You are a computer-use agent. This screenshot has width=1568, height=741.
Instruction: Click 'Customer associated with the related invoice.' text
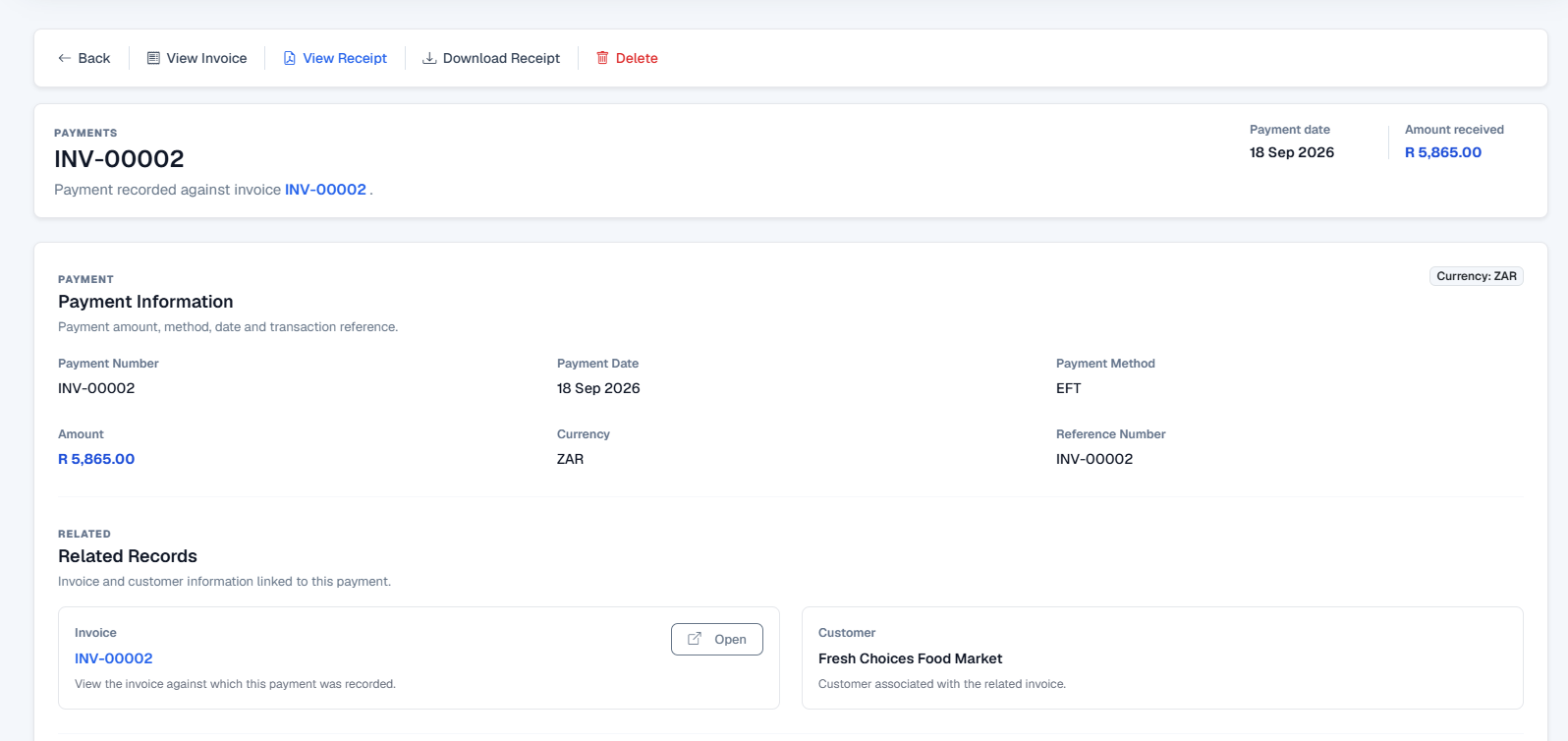pos(942,684)
